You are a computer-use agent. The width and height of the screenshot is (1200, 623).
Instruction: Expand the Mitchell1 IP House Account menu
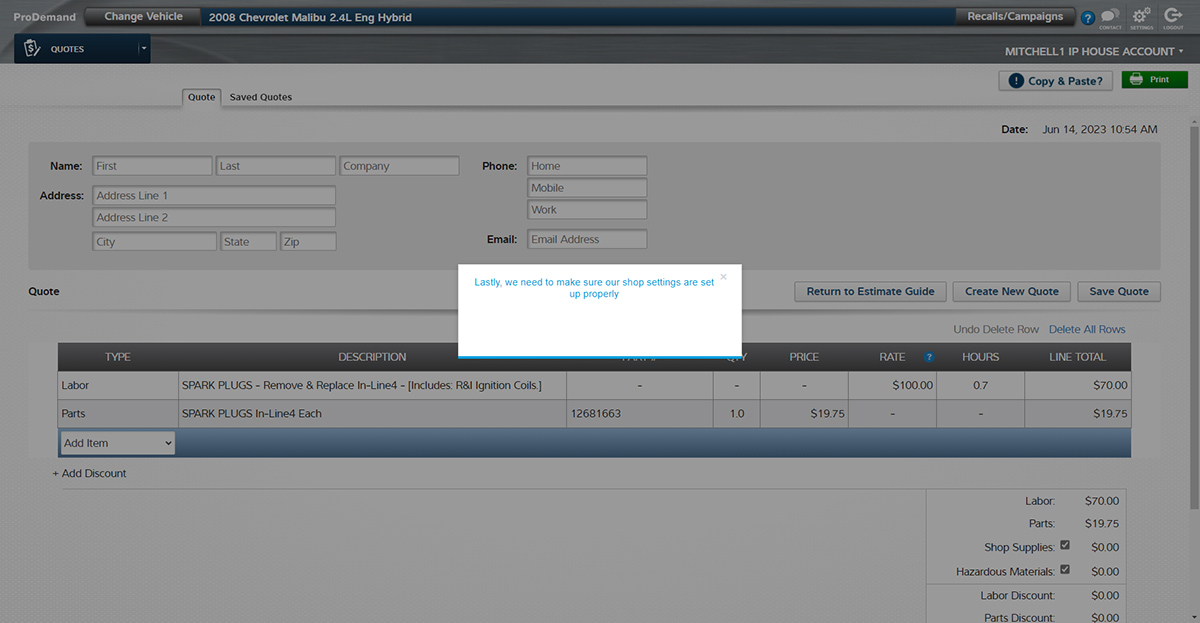(x=1094, y=51)
